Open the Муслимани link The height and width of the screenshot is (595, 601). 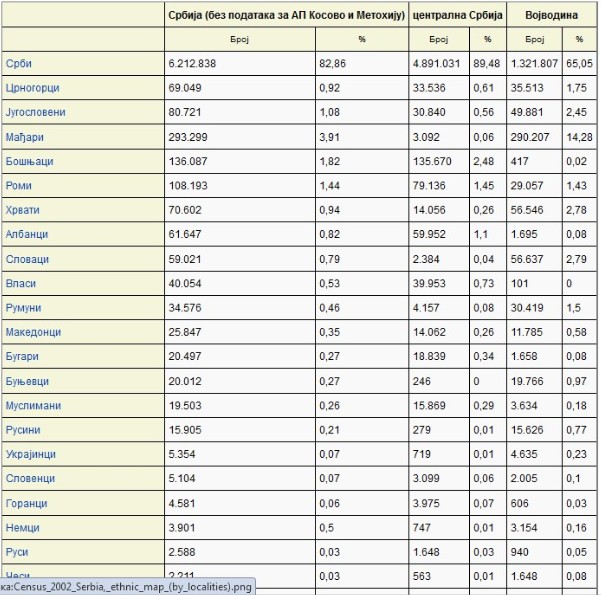coord(33,405)
